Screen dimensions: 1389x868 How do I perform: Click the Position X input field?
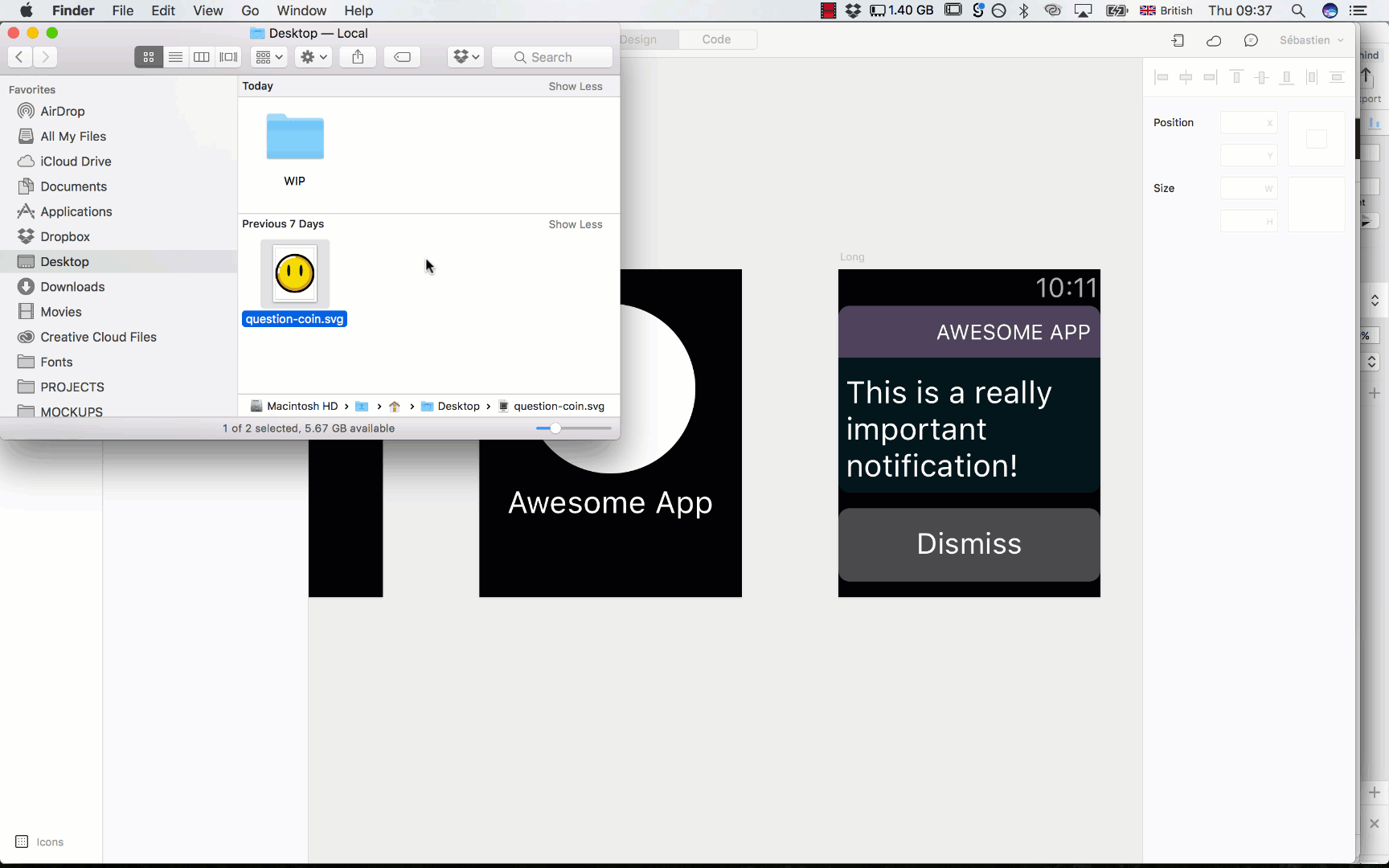coord(1248,123)
